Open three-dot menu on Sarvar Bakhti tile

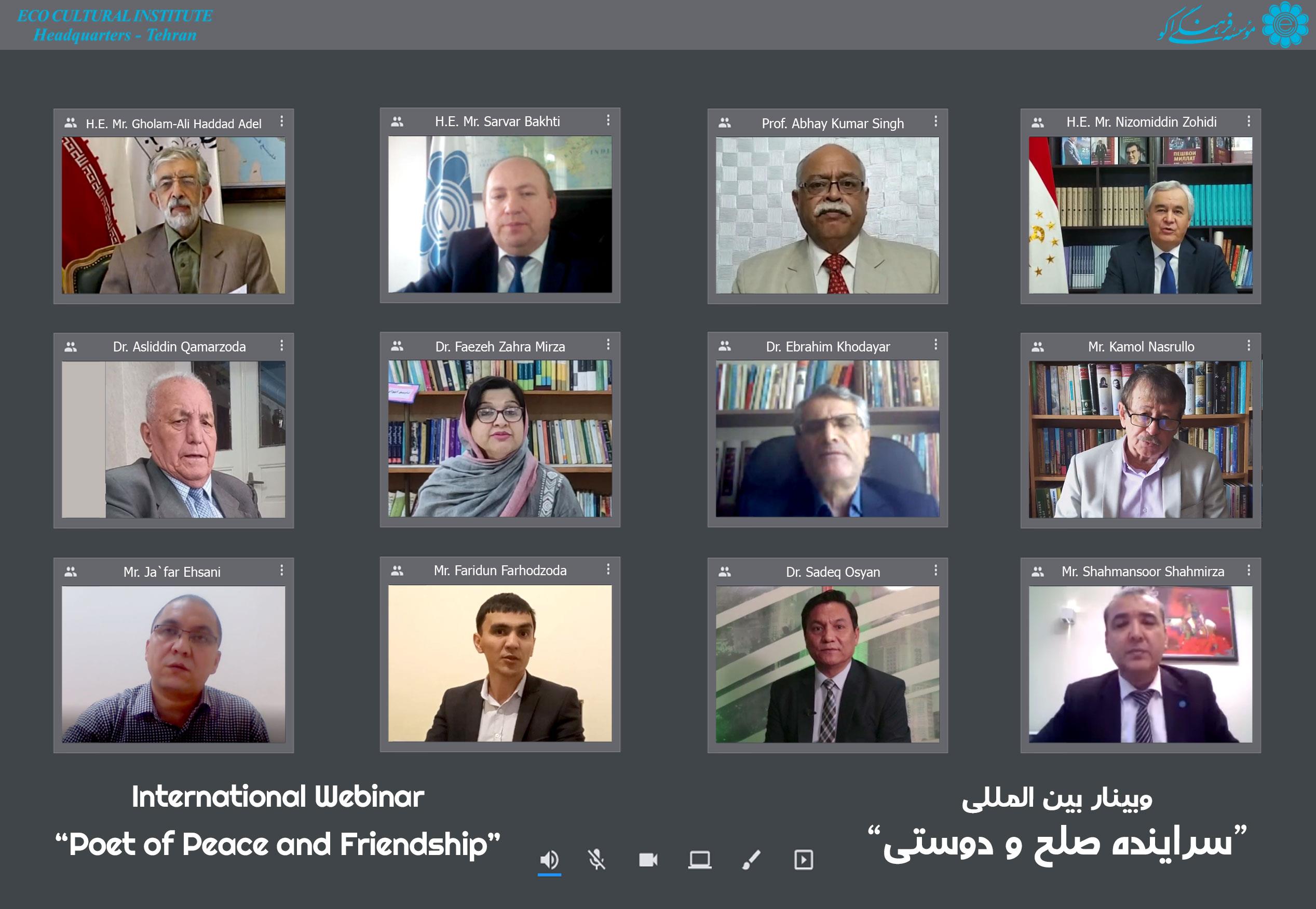pos(608,120)
